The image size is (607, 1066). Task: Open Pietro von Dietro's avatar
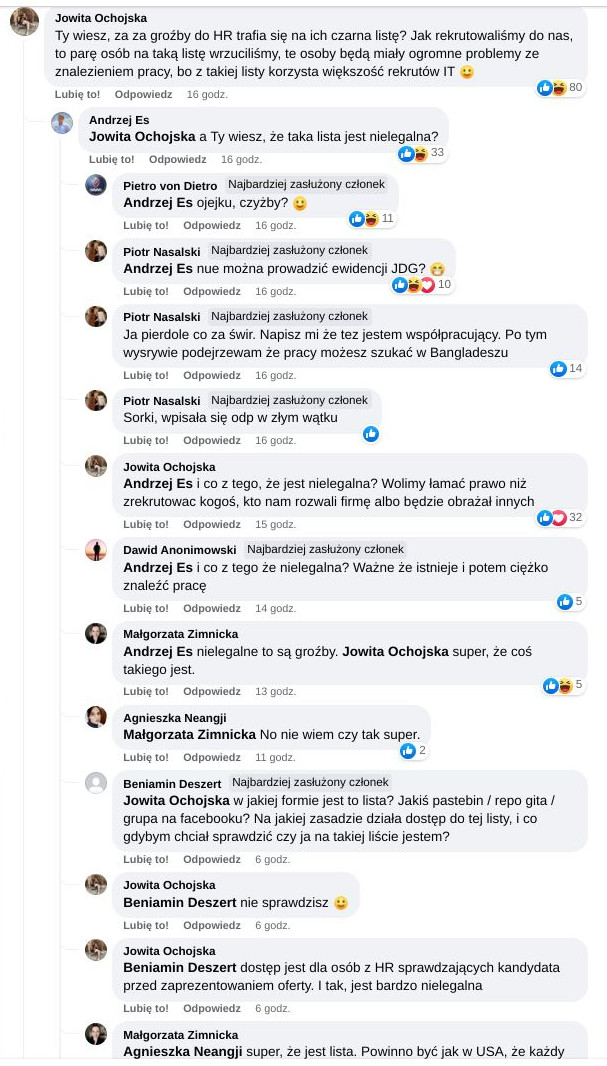tap(96, 185)
